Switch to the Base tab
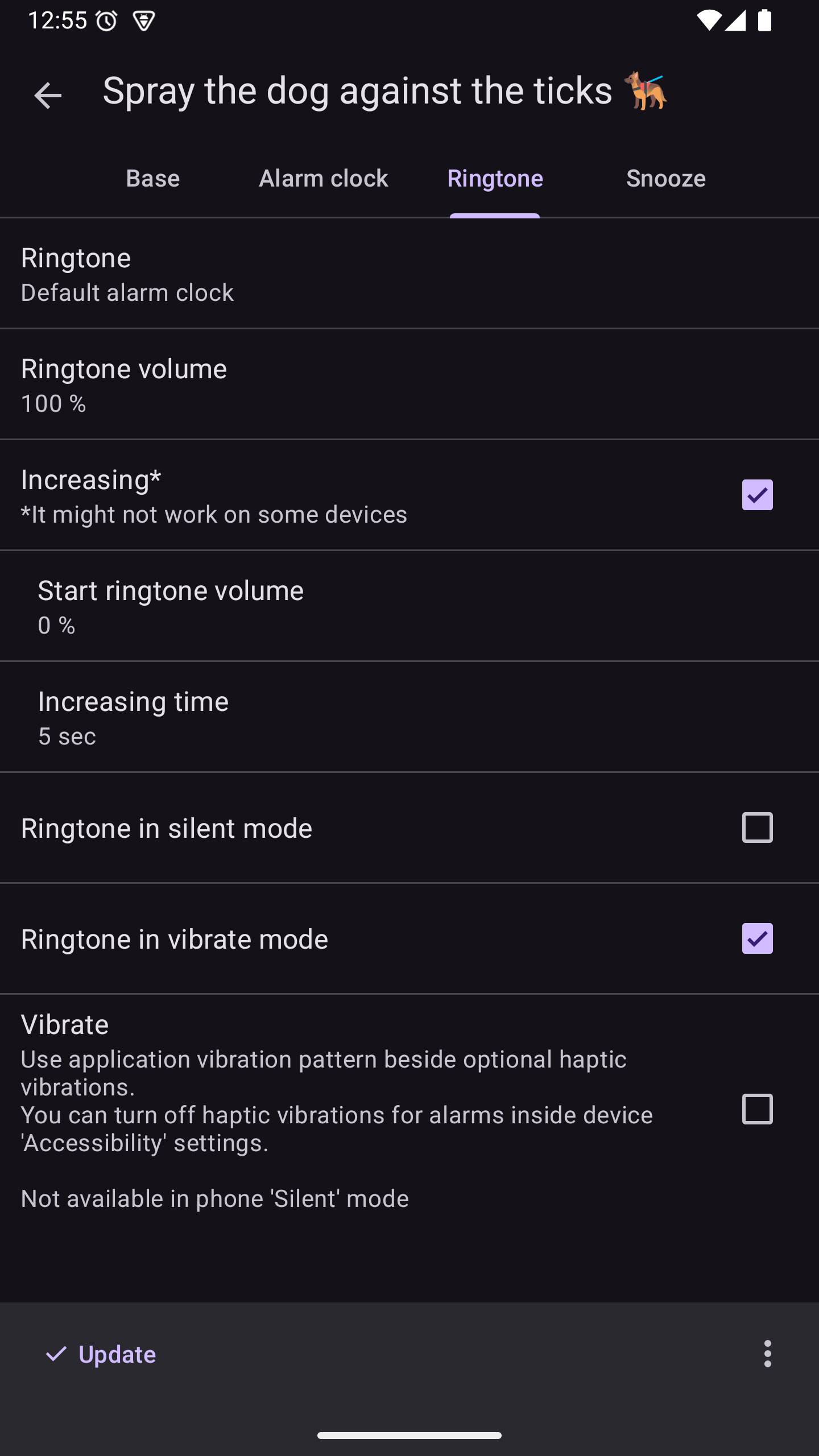The width and height of the screenshot is (819, 1456). [x=153, y=179]
